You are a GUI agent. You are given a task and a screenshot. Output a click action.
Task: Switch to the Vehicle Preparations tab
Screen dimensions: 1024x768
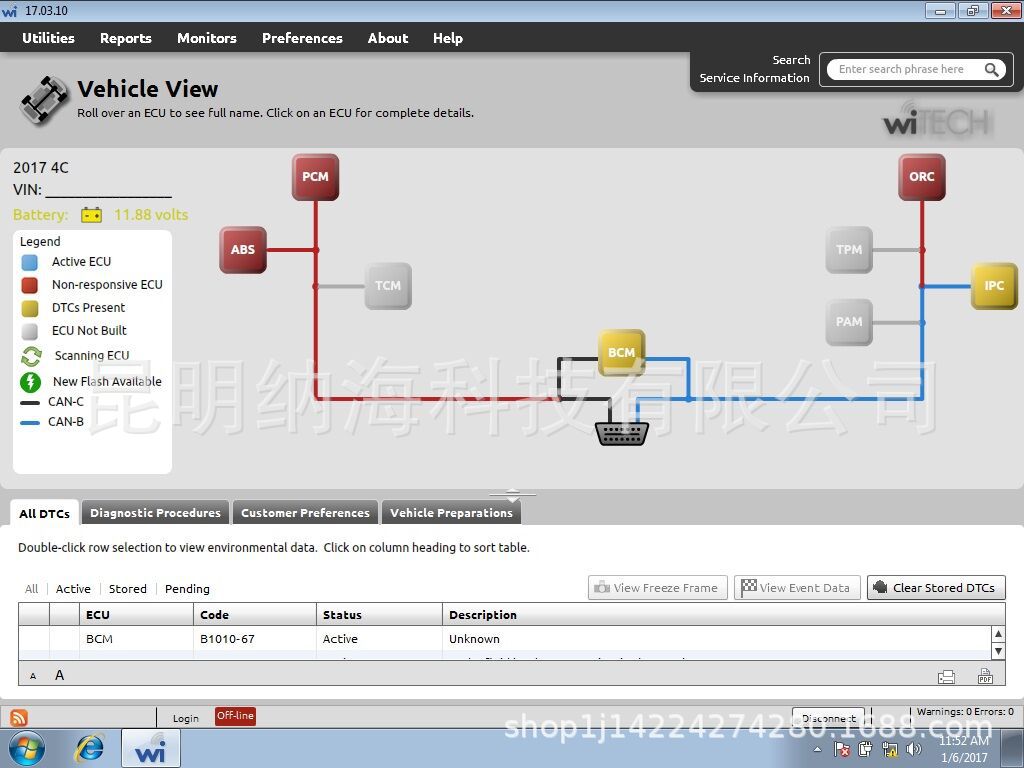pos(451,513)
